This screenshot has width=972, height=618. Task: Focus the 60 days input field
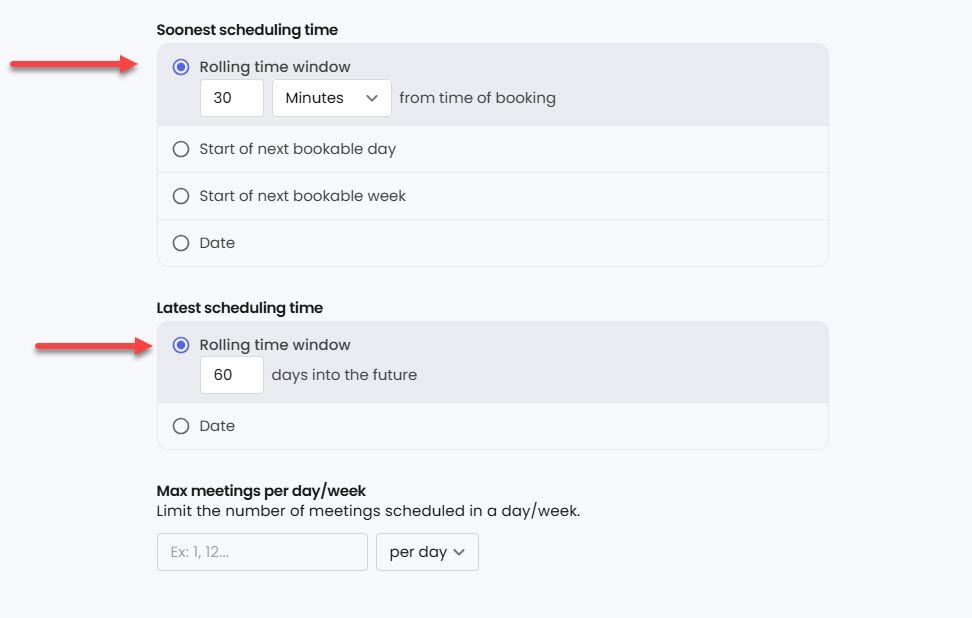[x=232, y=375]
